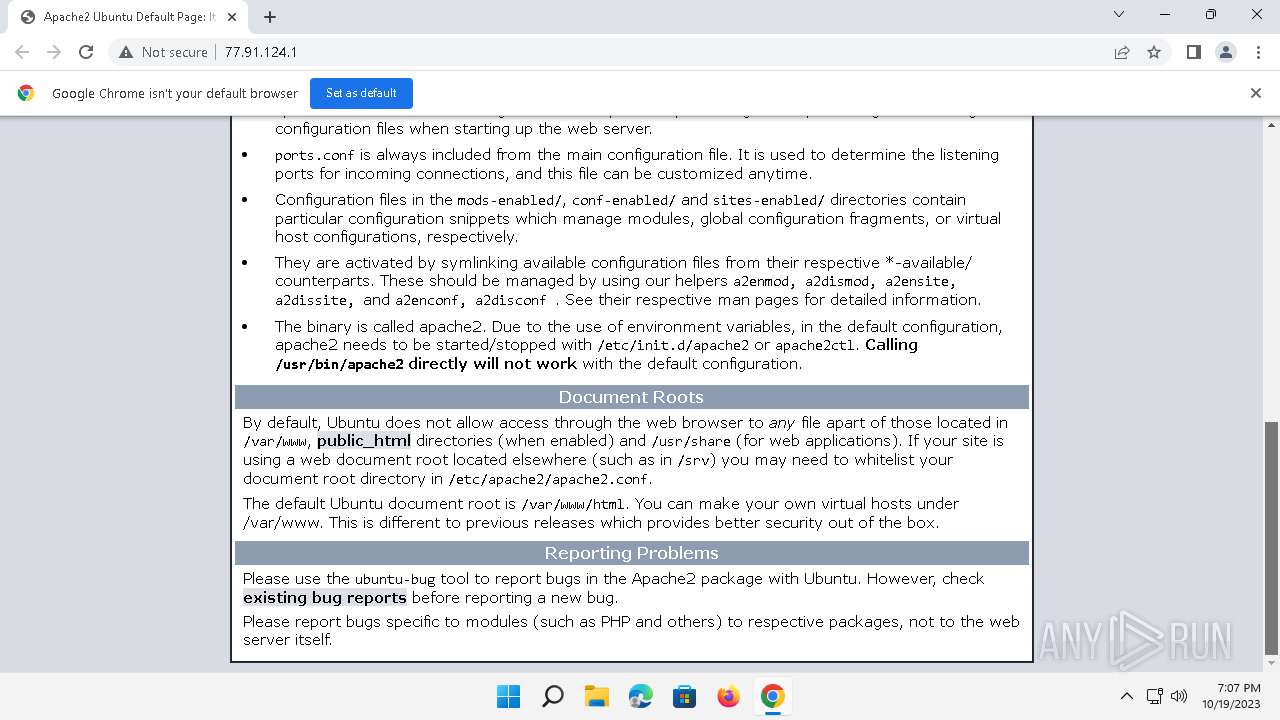This screenshot has width=1280, height=720.
Task: Open a new tab with plus button
Action: (x=270, y=17)
